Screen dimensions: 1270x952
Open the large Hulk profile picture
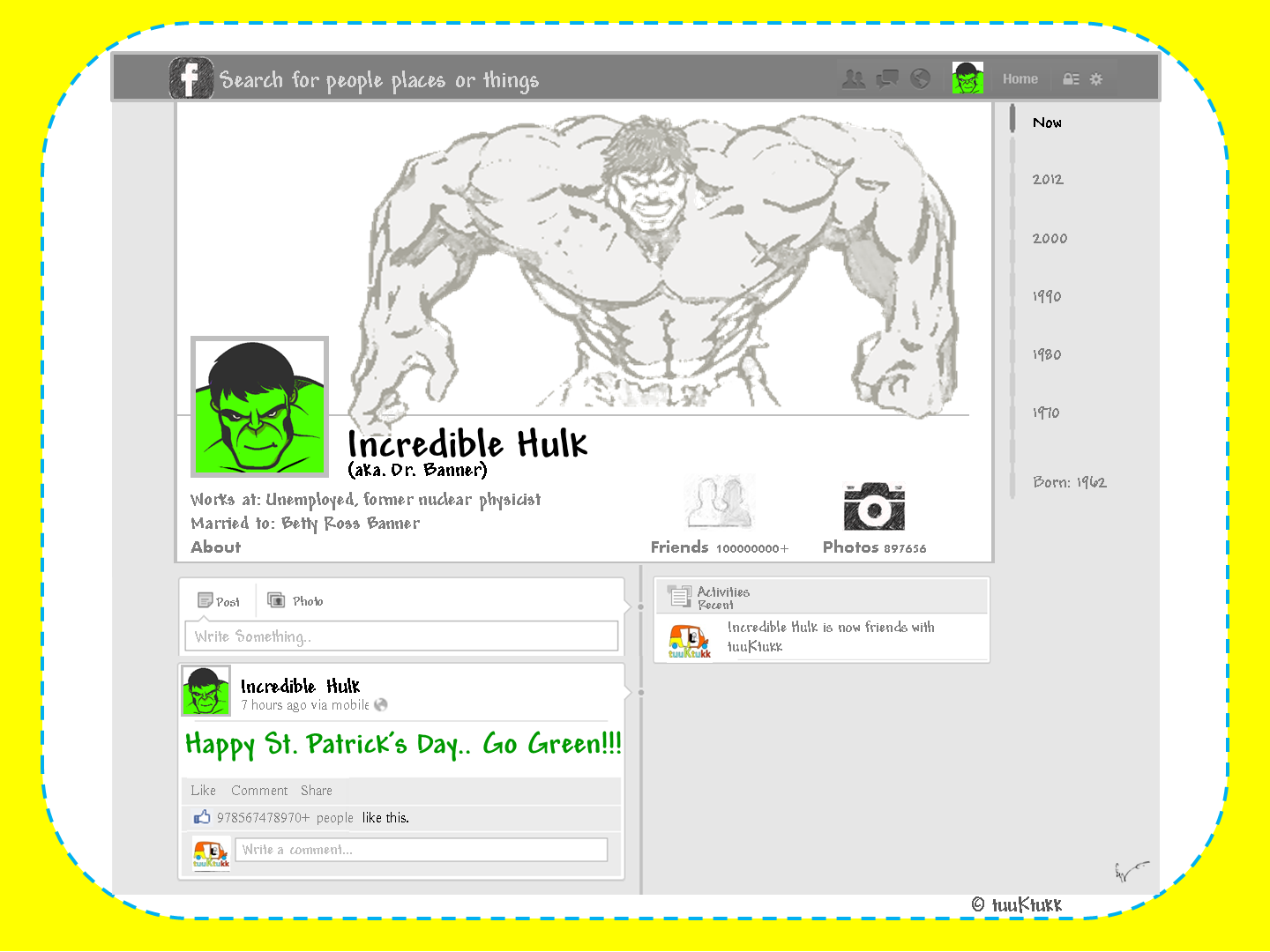click(x=259, y=406)
